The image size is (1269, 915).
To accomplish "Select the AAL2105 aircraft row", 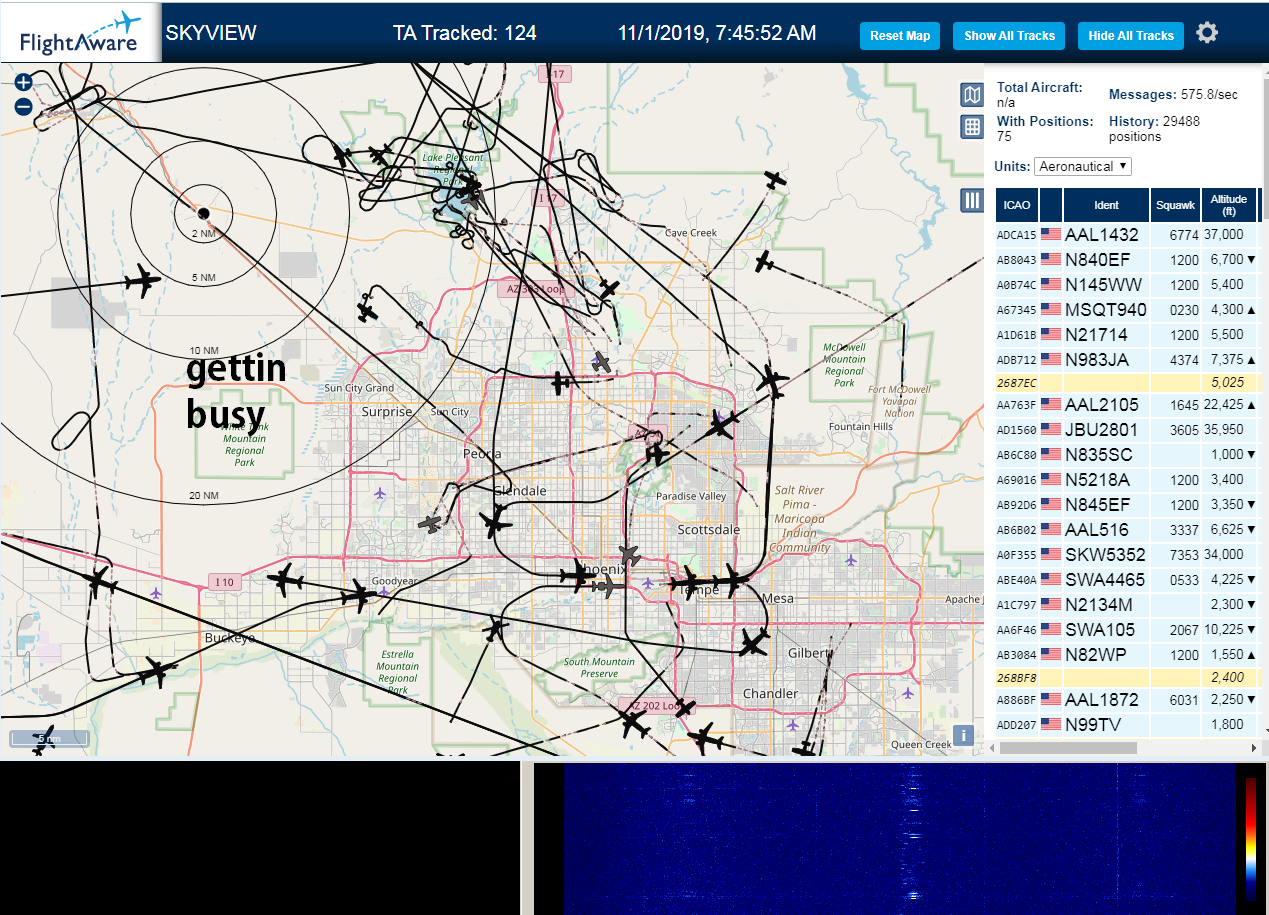I will tap(1127, 404).
